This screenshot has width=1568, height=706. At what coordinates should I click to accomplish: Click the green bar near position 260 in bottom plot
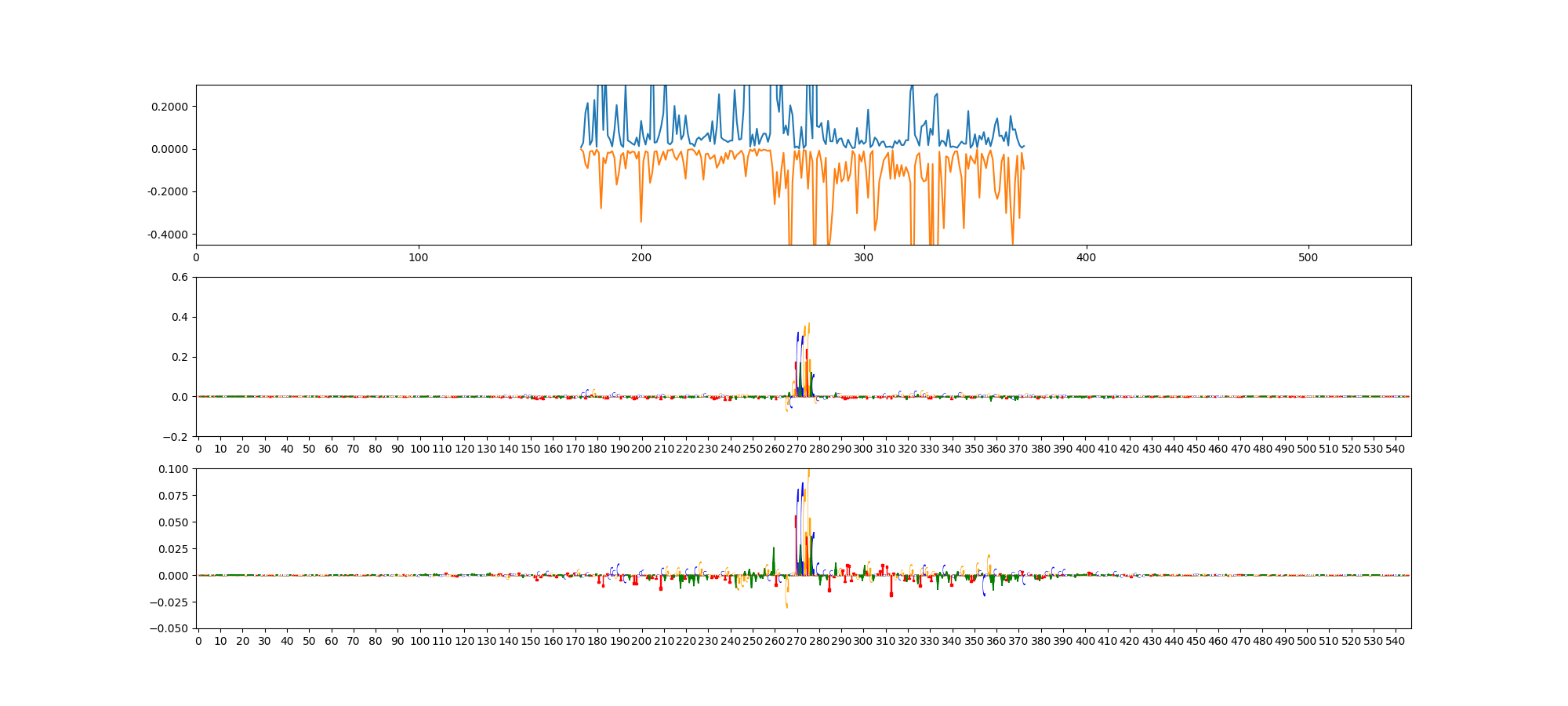pos(774,562)
